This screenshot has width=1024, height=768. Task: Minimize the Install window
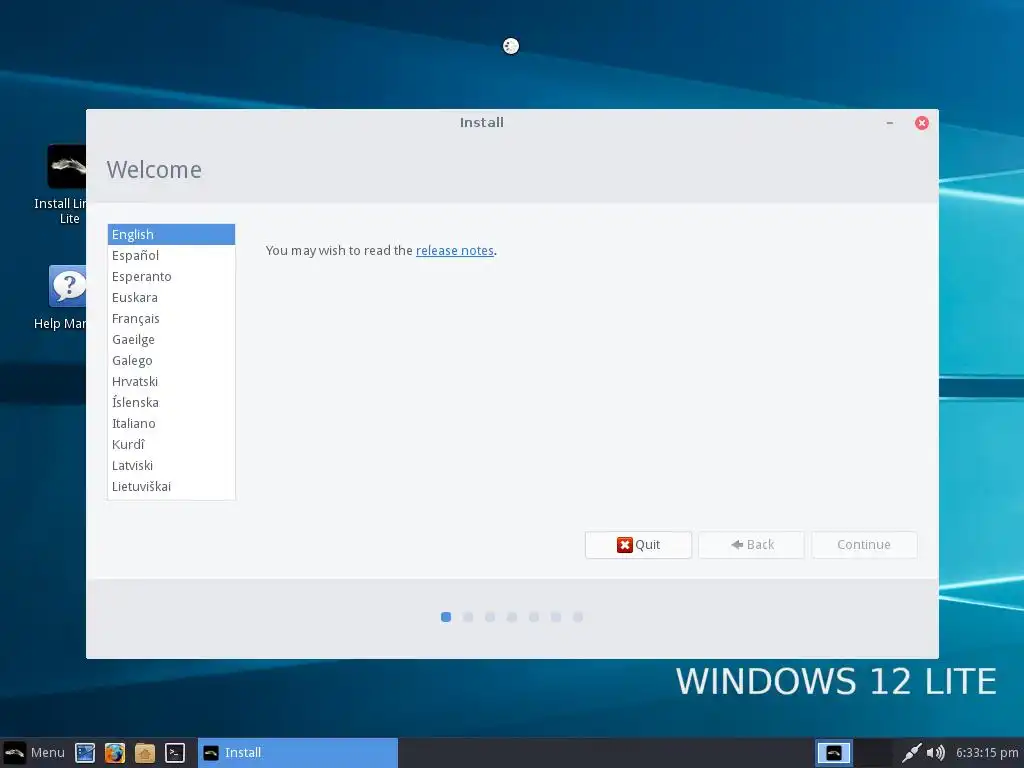coord(889,123)
